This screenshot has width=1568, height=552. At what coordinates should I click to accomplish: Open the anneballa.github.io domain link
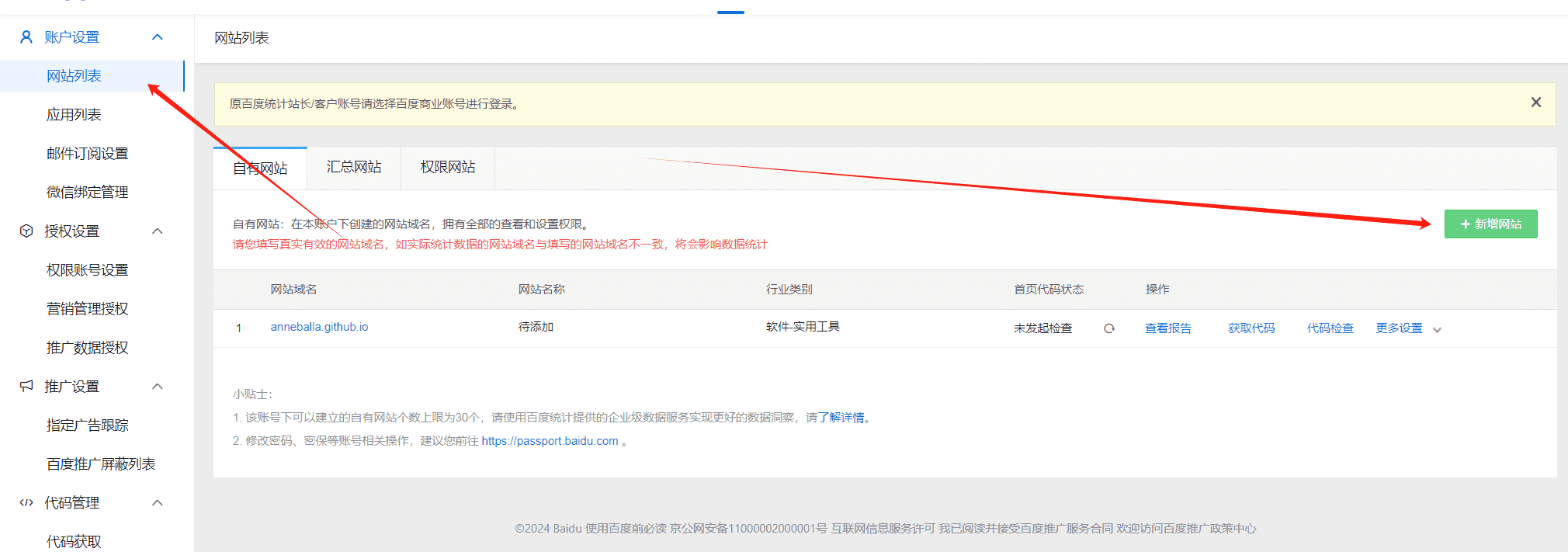pyautogui.click(x=319, y=327)
